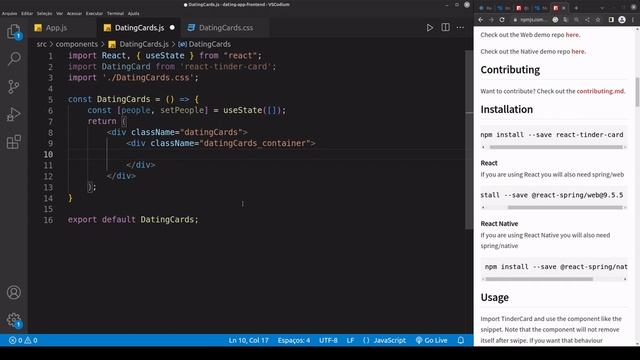Image resolution: width=640 pixels, height=360 pixels.
Task: Open the Executar menu
Action: pyautogui.click(x=94, y=13)
